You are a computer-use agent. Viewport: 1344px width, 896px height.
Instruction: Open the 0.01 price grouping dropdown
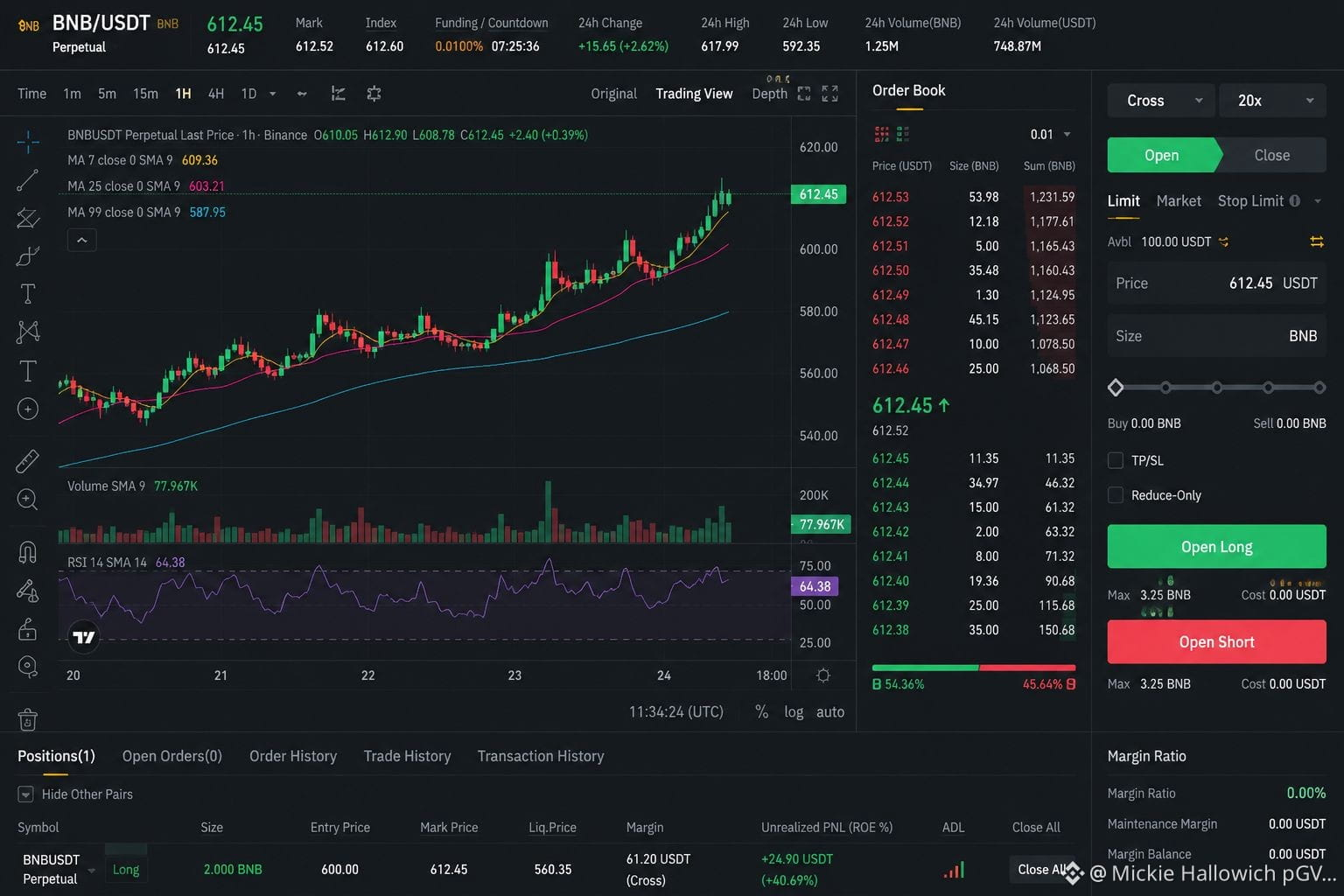click(x=1051, y=134)
